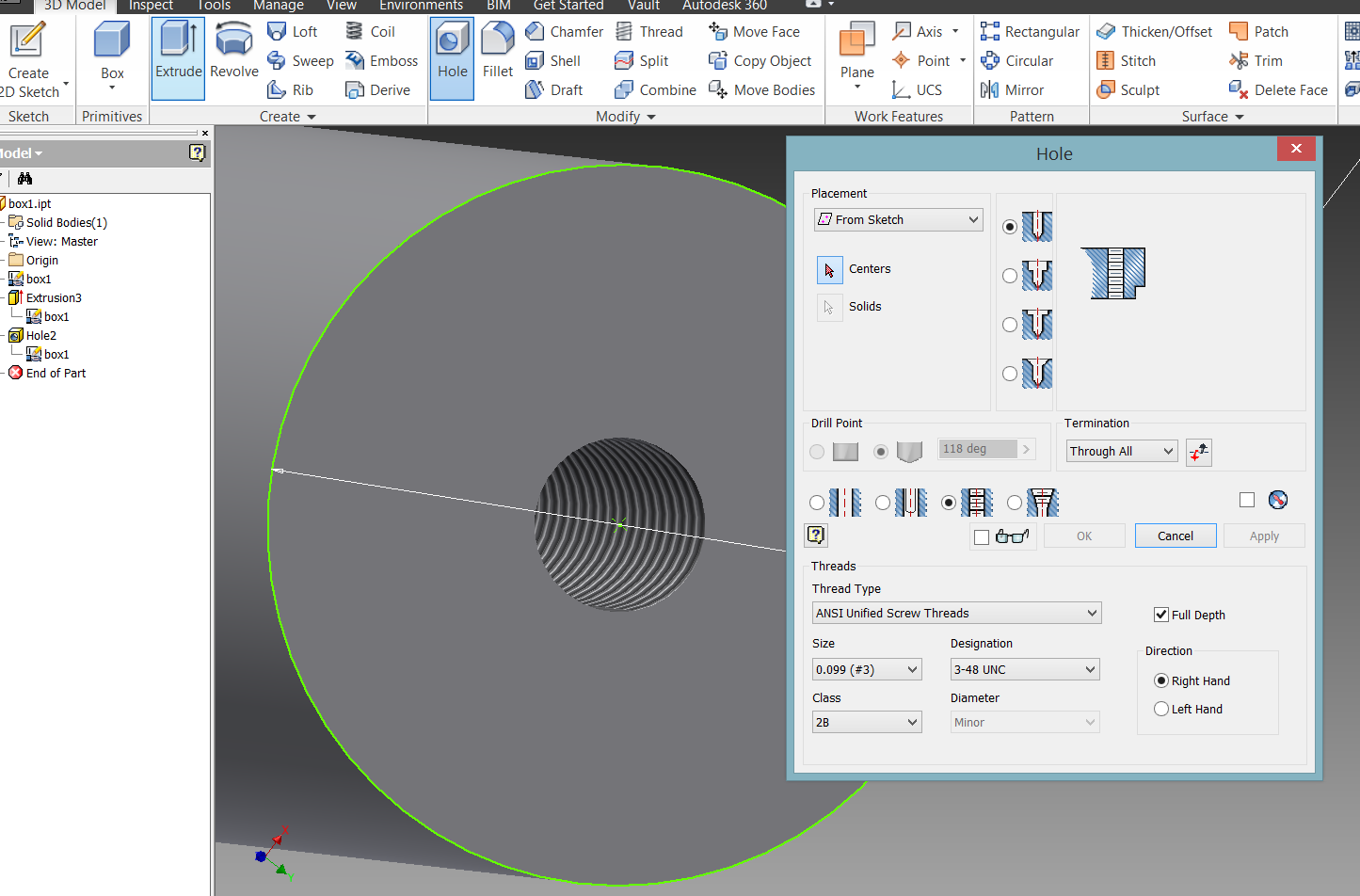Click the Hole tool in the ribbon
1360x896 pixels.
(452, 58)
